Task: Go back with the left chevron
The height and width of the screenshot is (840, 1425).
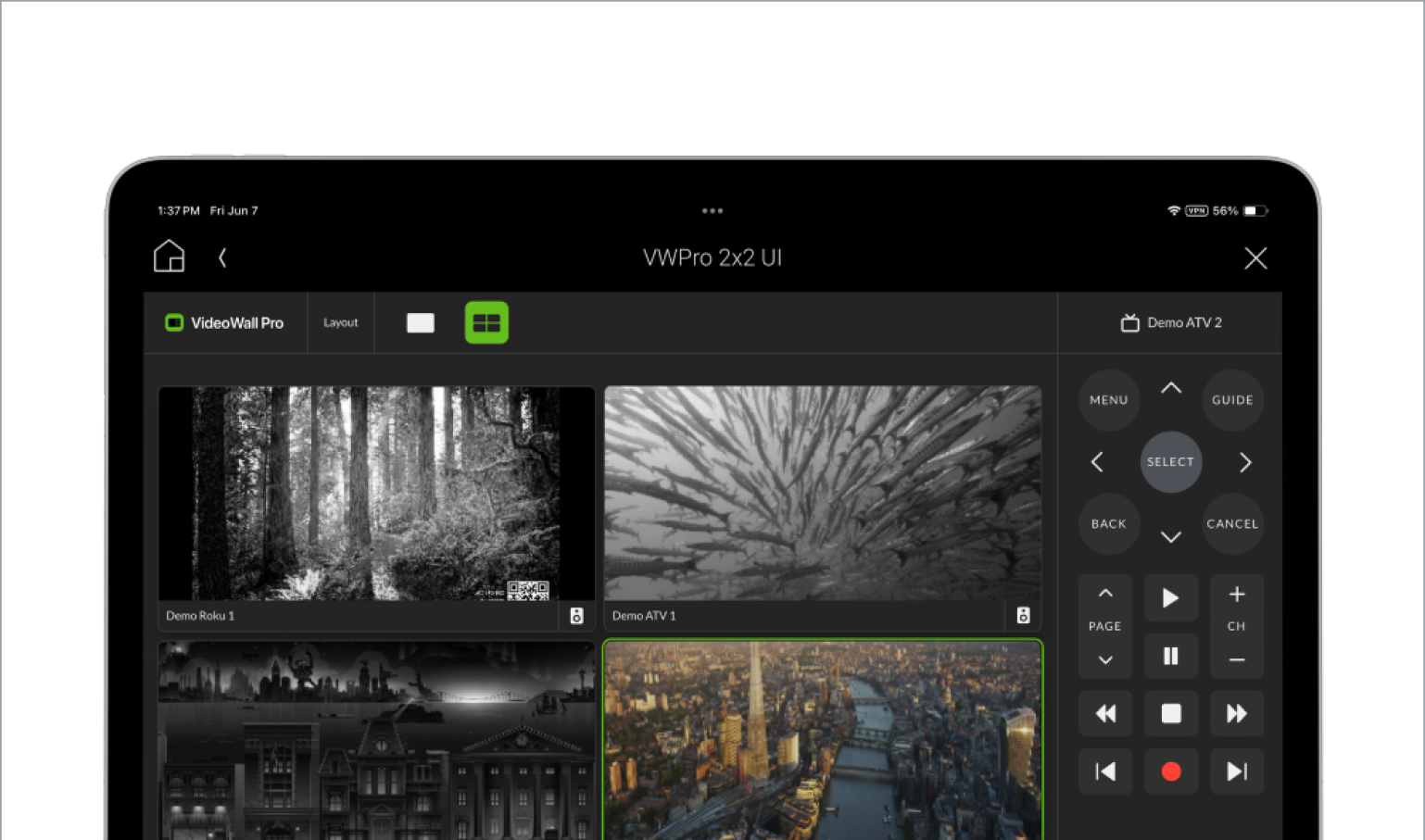Action: click(222, 257)
